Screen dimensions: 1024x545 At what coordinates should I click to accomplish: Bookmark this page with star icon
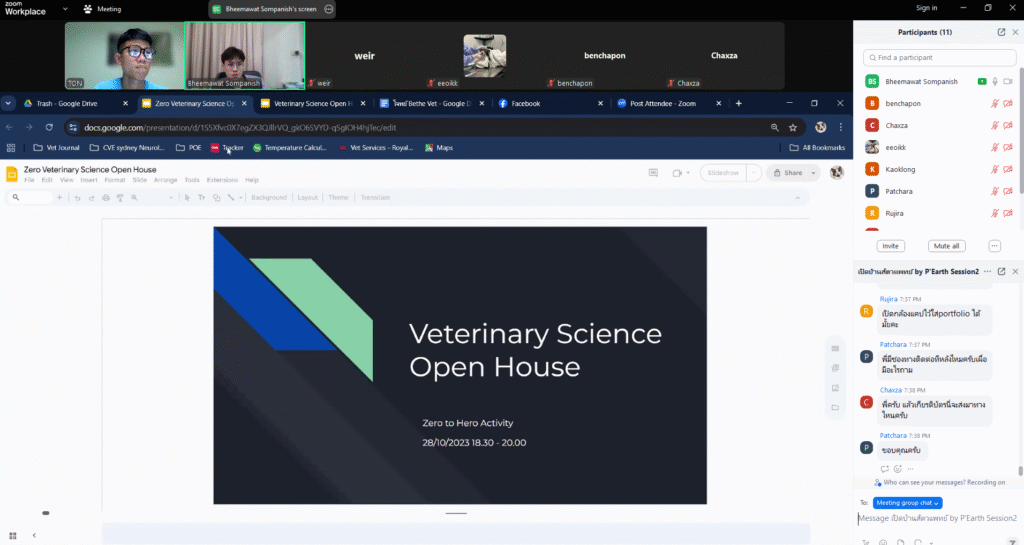pyautogui.click(x=793, y=128)
